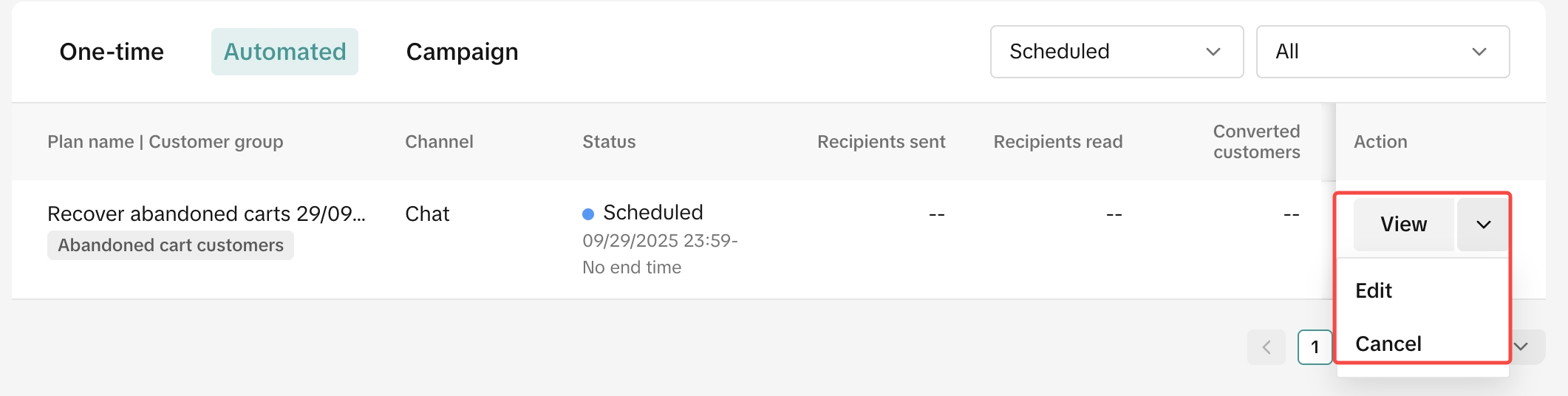1568x396 pixels.
Task: Go to the previous page arrow
Action: (x=1267, y=347)
